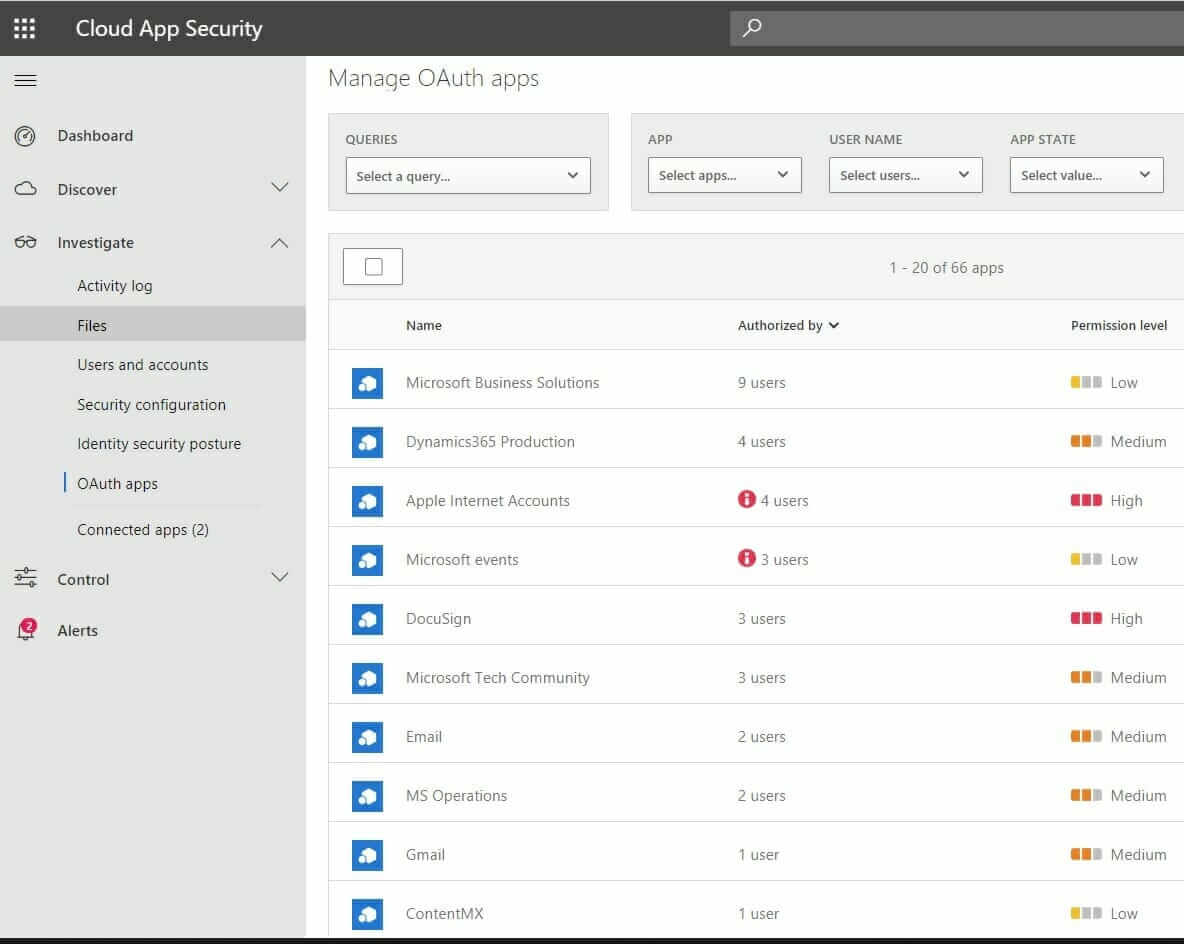Open Dynamics365 Production app link

[490, 442]
